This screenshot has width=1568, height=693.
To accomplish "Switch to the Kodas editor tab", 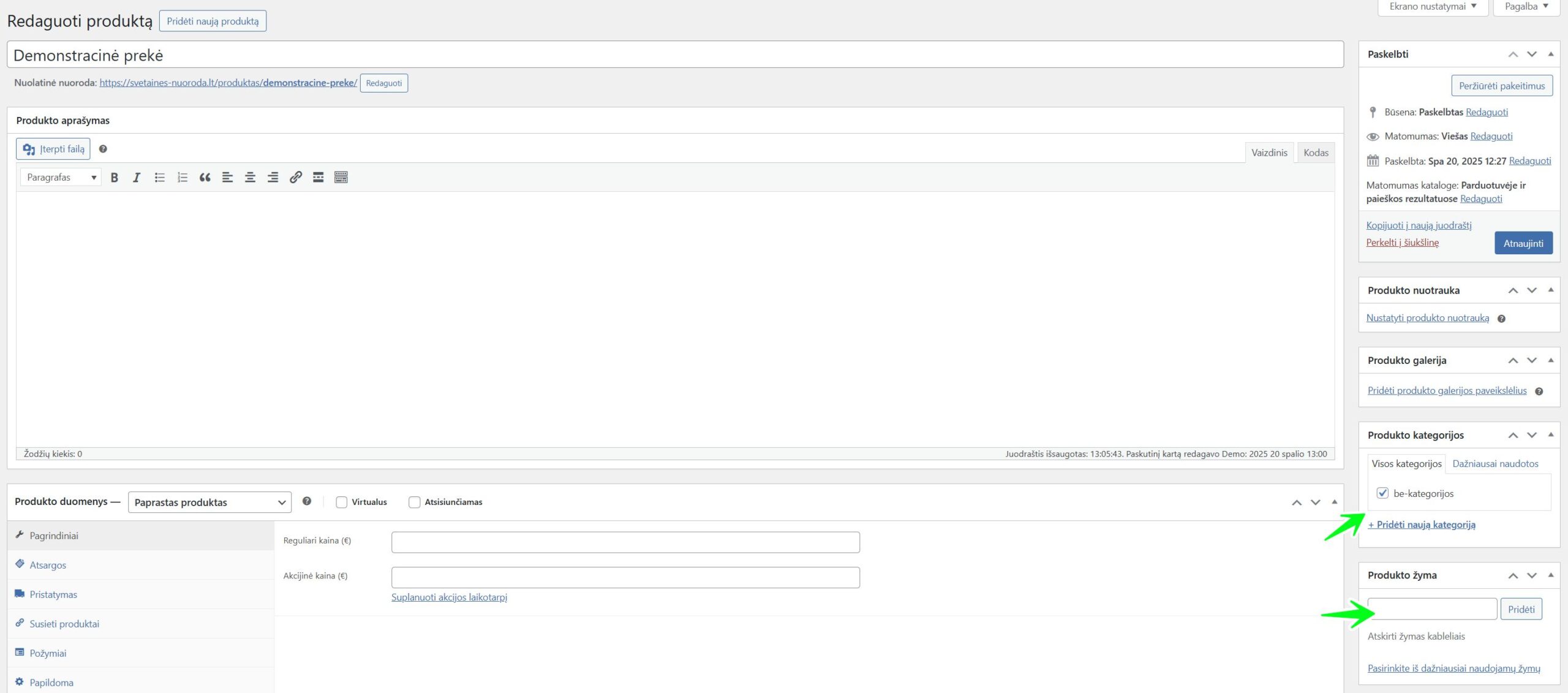I will coord(1316,153).
